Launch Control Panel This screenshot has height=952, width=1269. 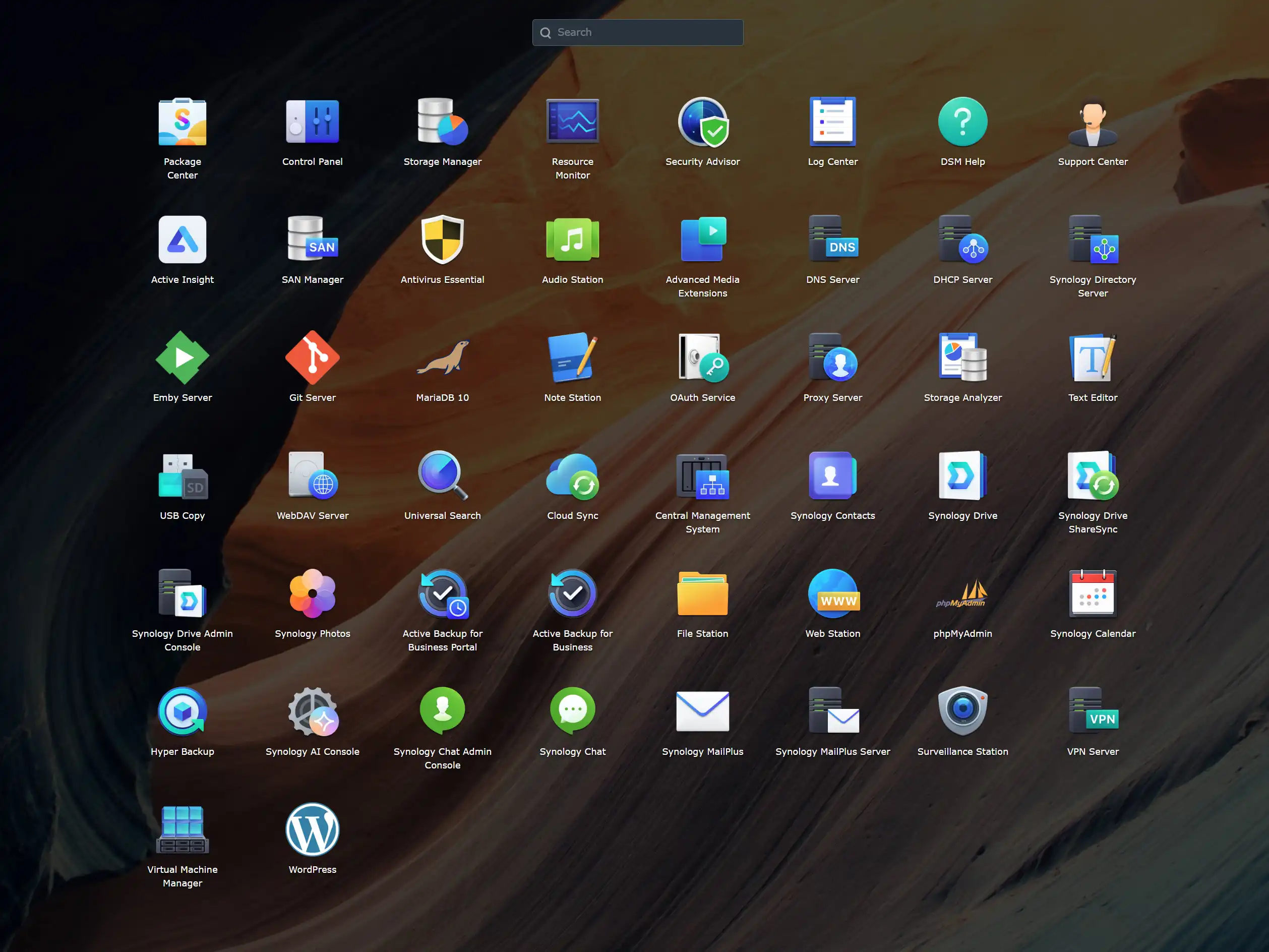[x=312, y=122]
